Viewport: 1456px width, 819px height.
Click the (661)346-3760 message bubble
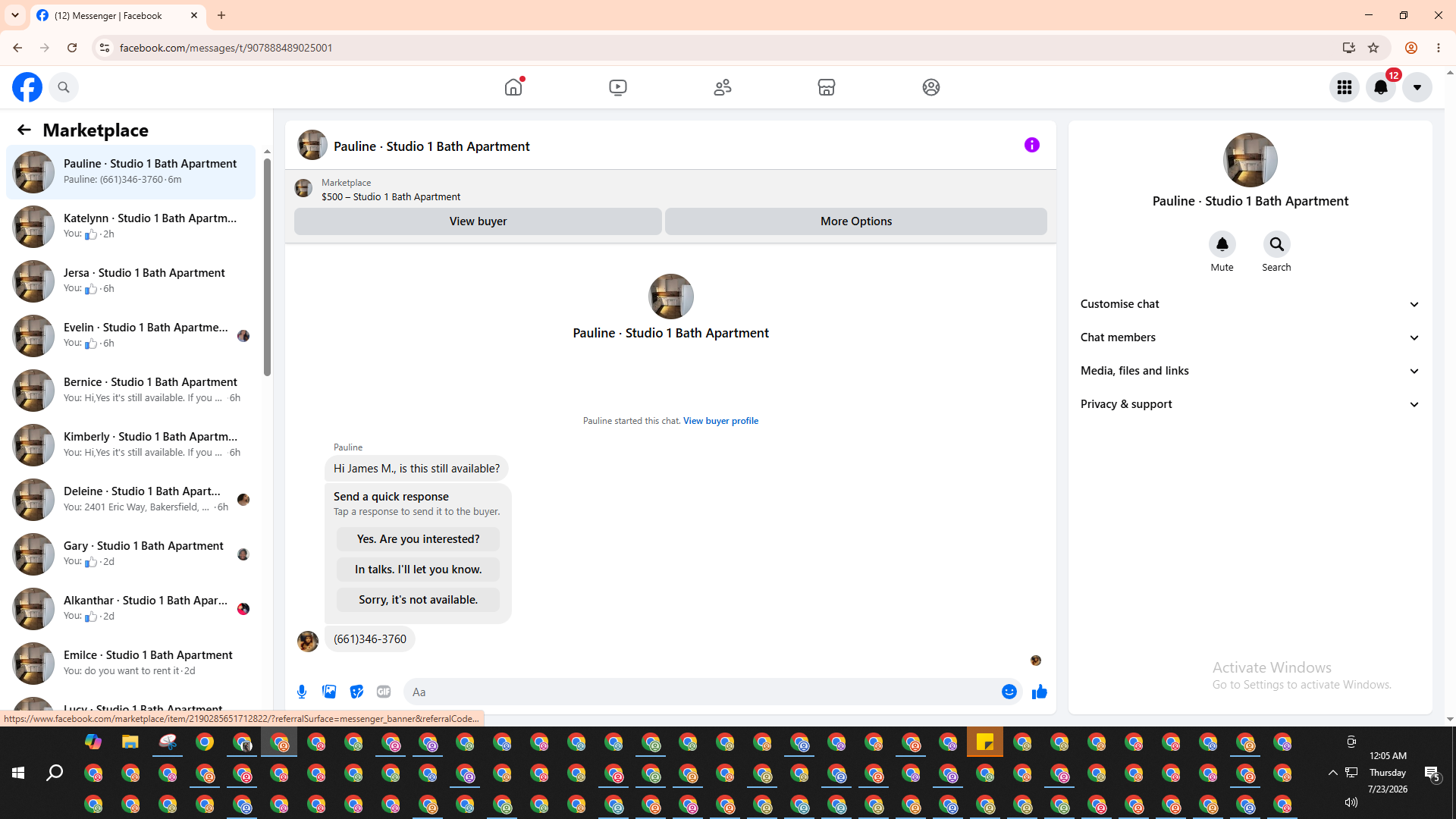pos(370,639)
